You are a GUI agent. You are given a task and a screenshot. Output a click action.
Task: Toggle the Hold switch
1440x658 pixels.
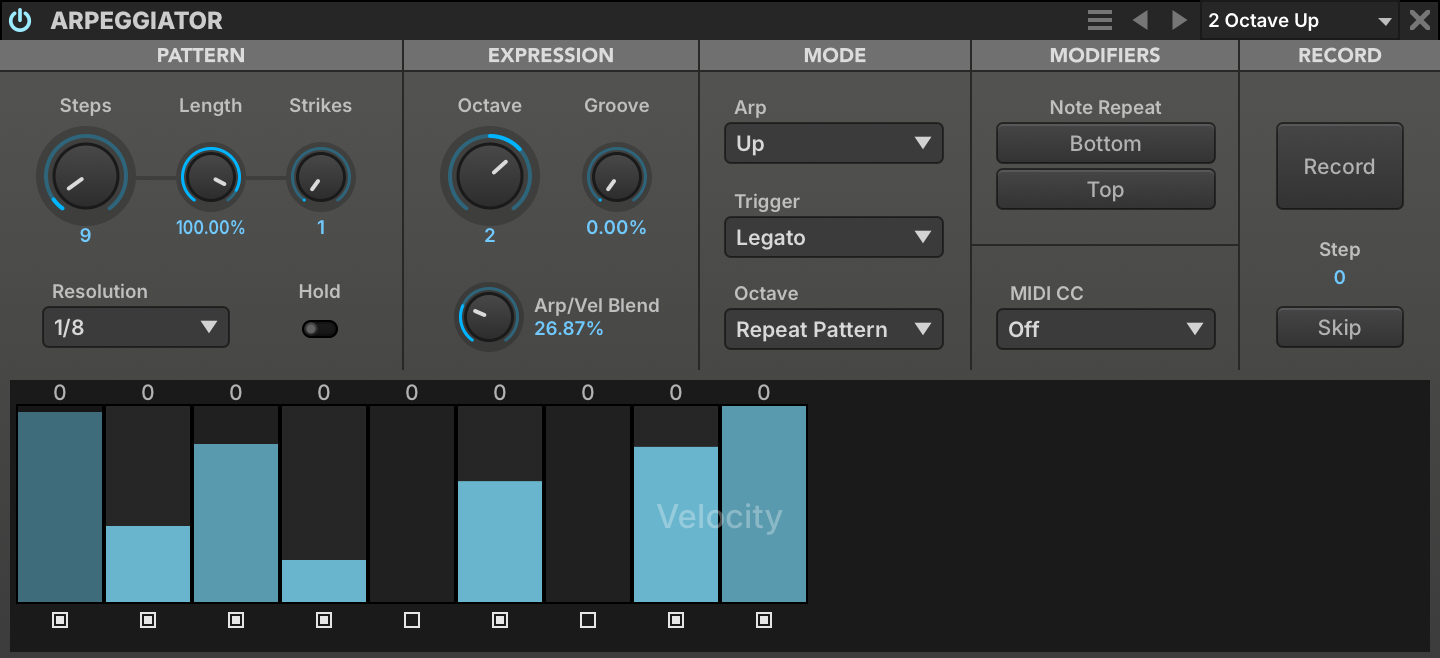tap(320, 329)
